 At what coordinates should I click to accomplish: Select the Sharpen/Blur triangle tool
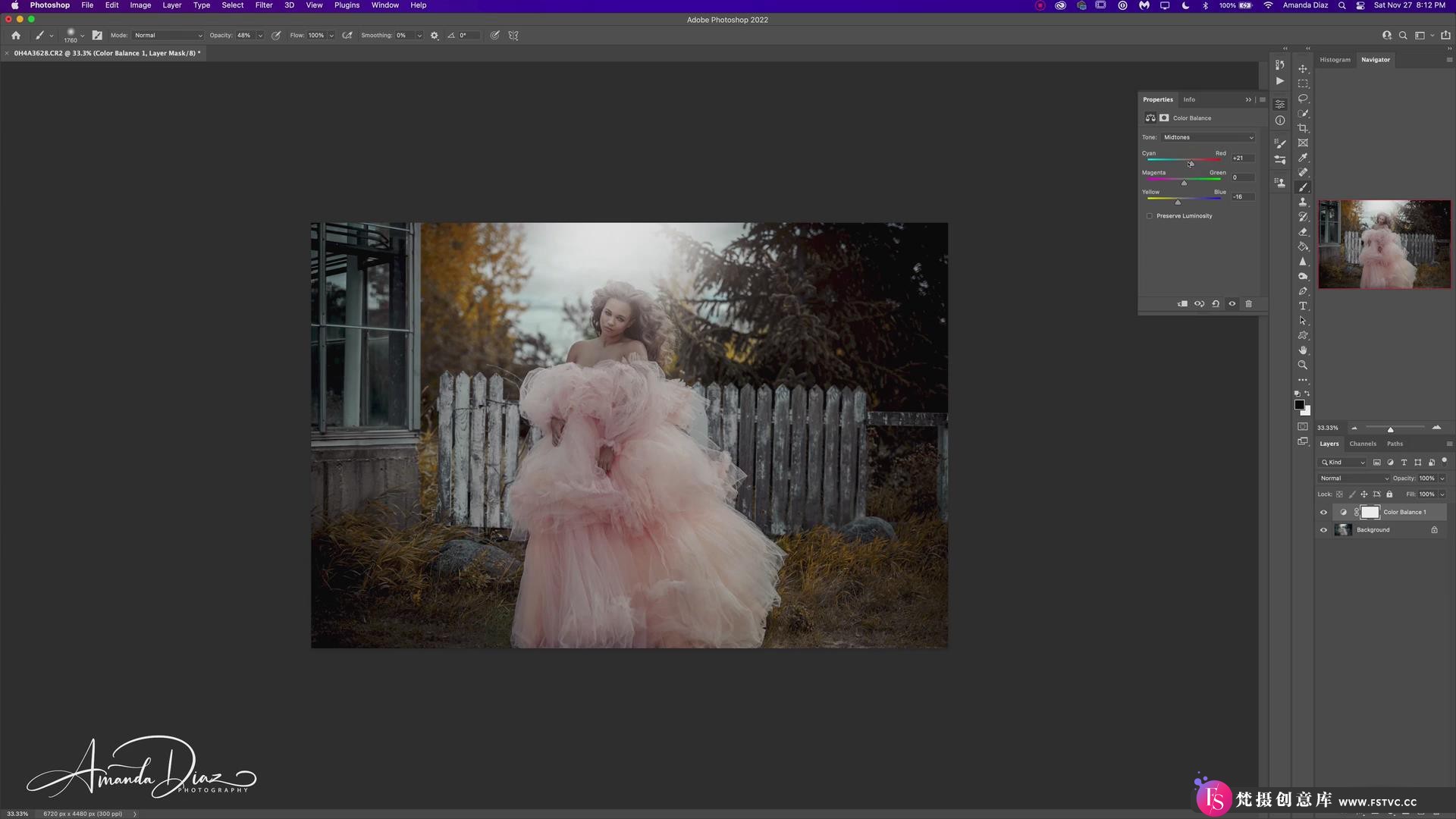point(1303,261)
